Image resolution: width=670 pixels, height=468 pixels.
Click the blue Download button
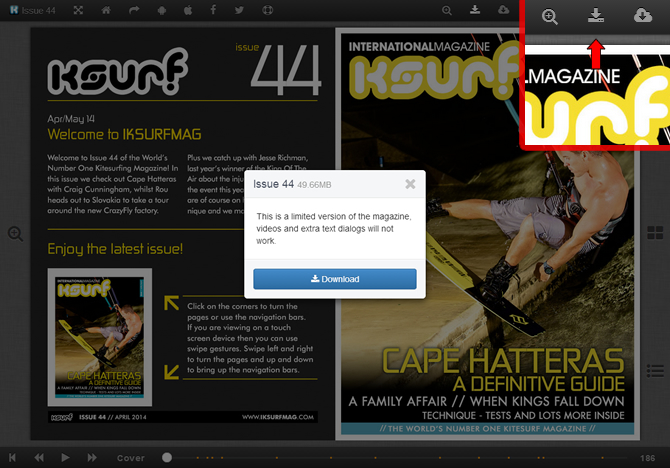[x=335, y=279]
